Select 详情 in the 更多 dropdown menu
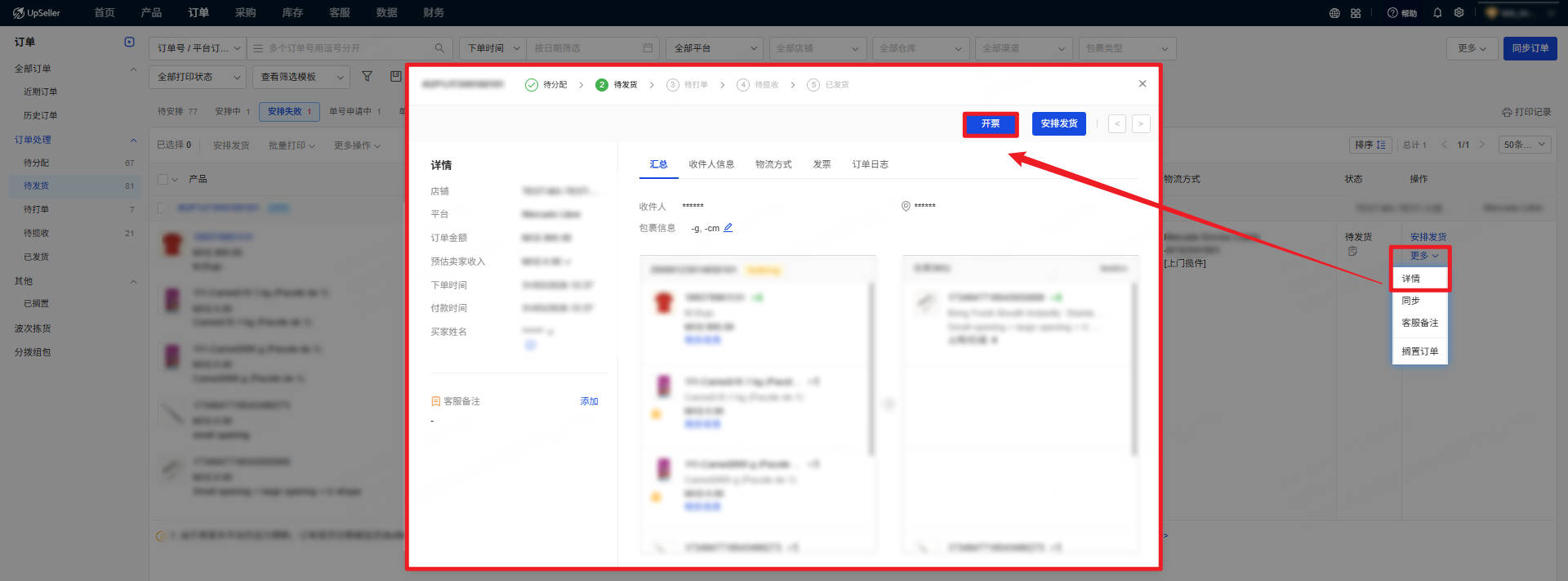The height and width of the screenshot is (581, 1568). [1420, 279]
